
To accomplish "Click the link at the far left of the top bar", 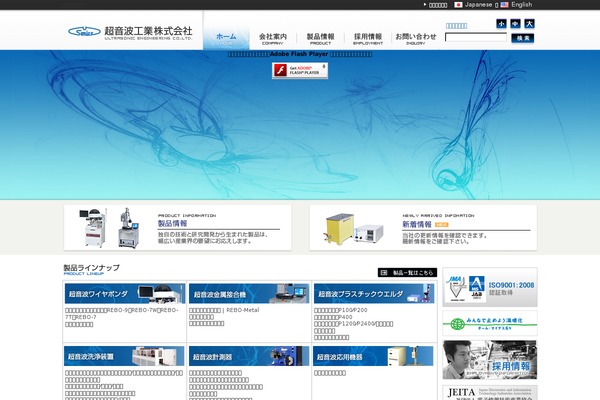I will 436,5.
